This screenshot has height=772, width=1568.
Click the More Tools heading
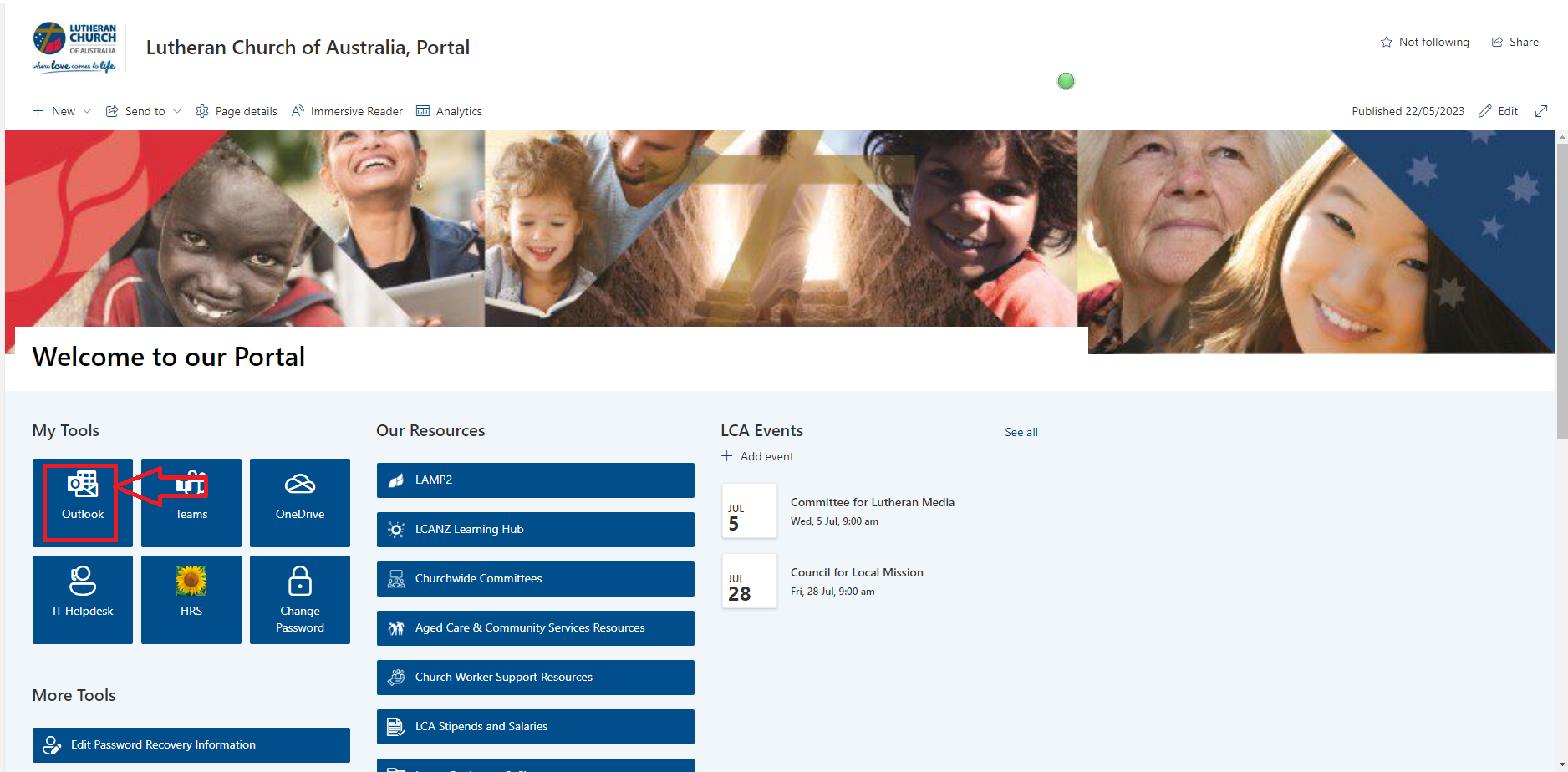pyautogui.click(x=74, y=695)
